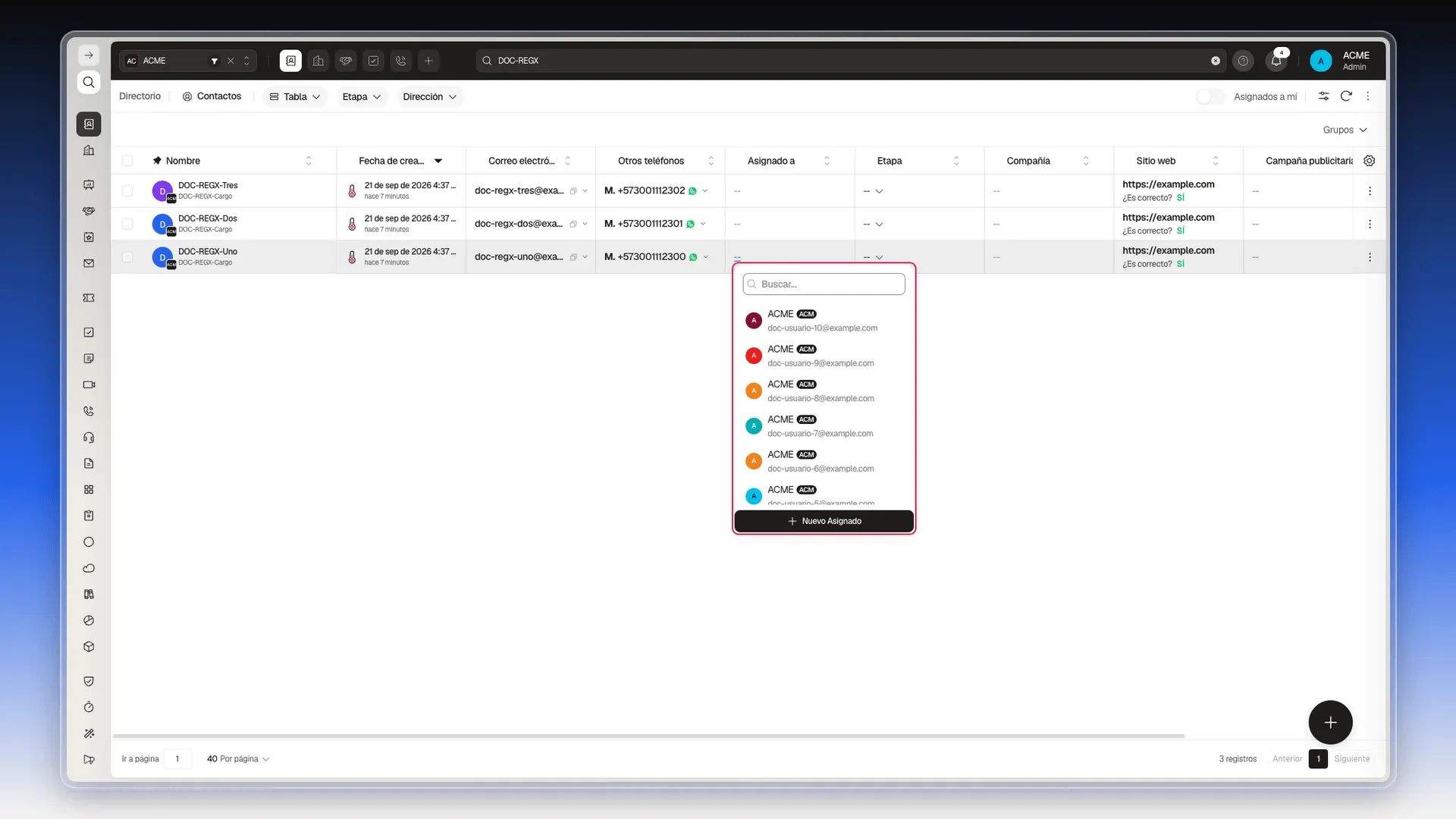Image resolution: width=1456 pixels, height=819 pixels.
Task: Open the video camera icon in sidebar
Action: coord(89,384)
